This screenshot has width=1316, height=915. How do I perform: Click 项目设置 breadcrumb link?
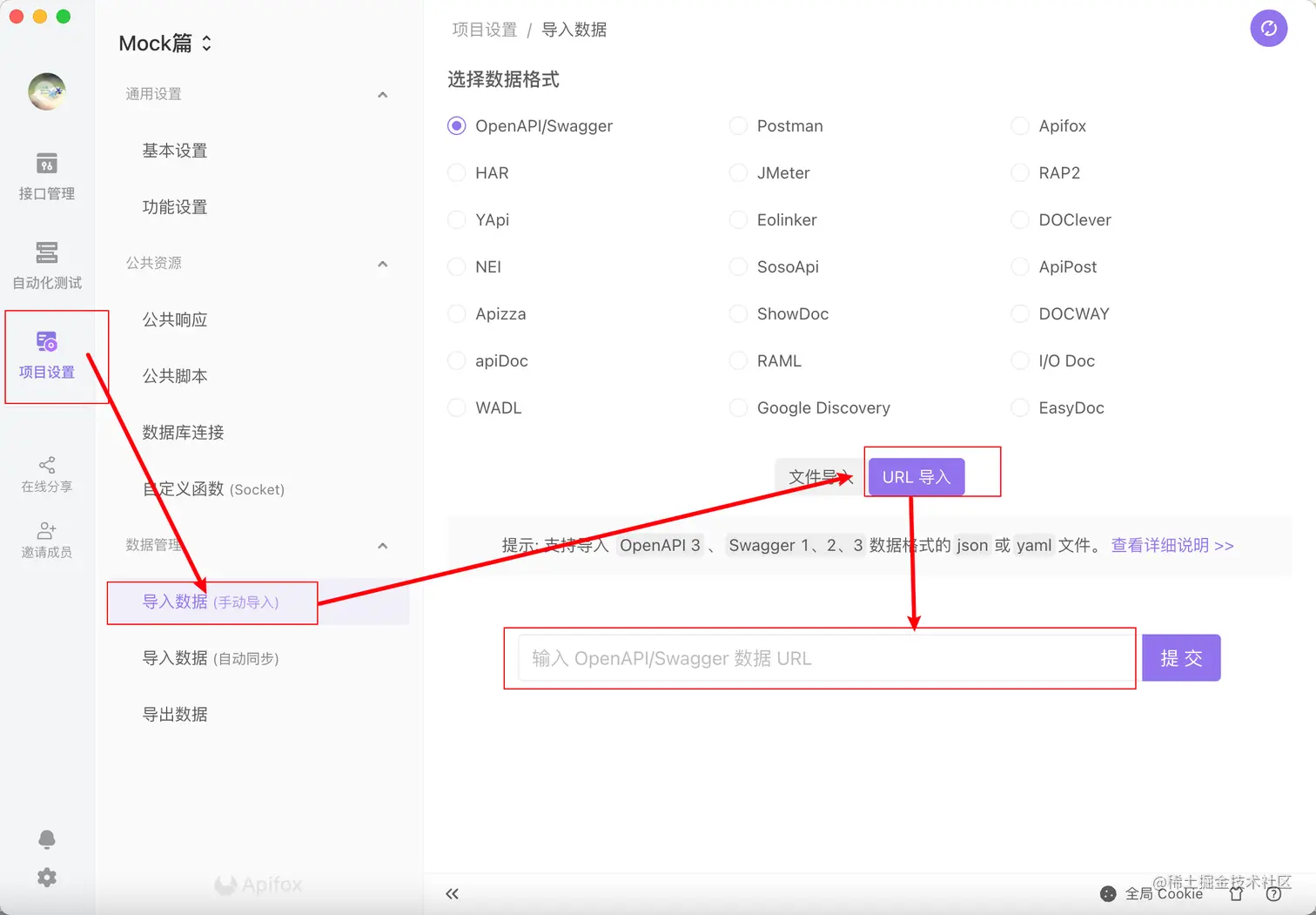[x=485, y=30]
